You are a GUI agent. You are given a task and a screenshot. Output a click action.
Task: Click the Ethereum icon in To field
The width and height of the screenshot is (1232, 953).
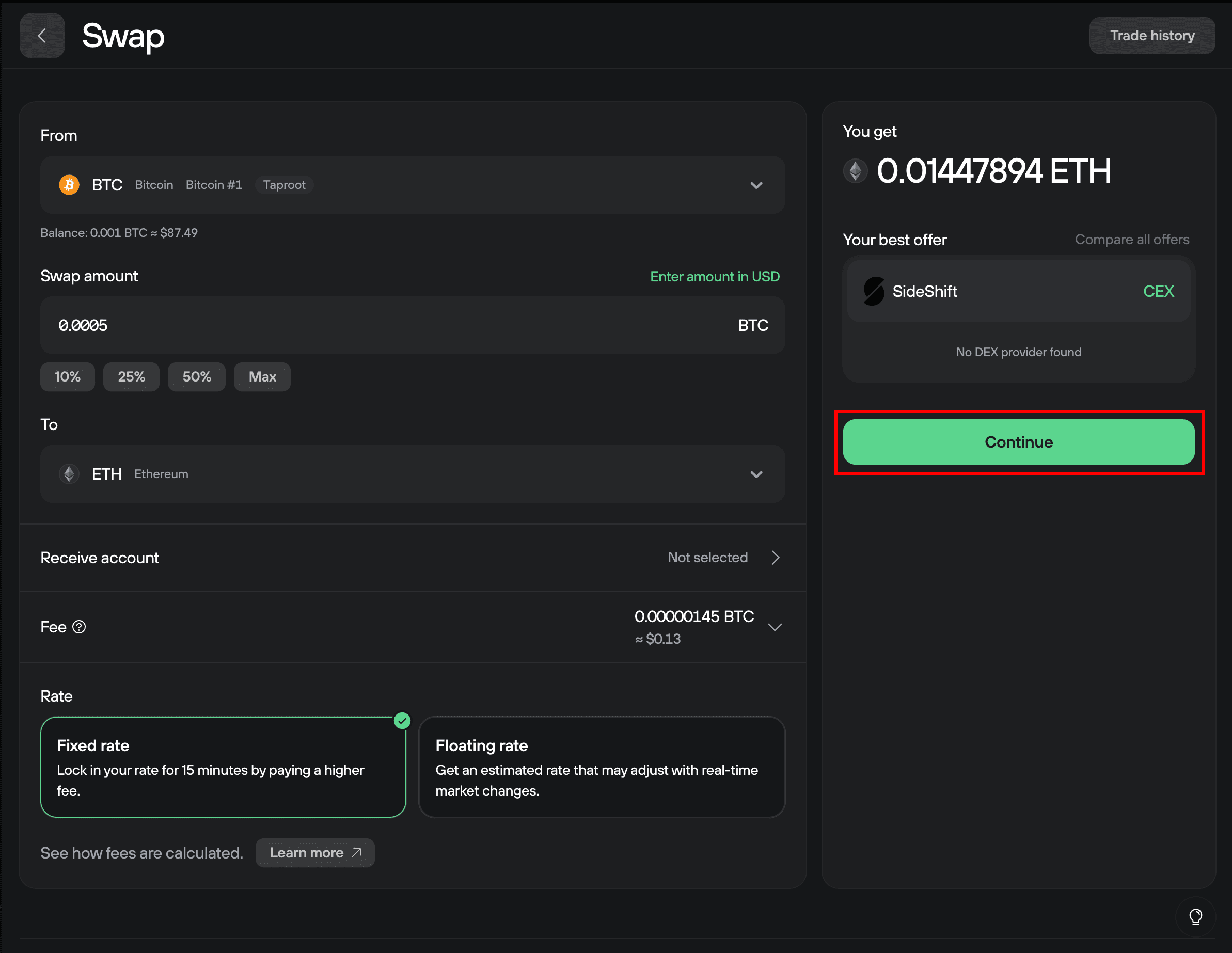point(69,474)
